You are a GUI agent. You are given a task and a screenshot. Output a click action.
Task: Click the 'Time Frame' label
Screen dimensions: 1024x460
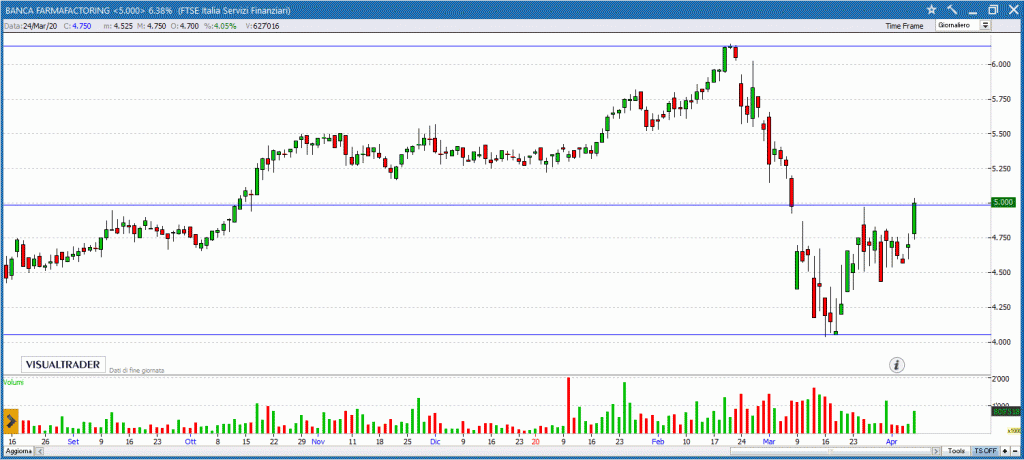point(904,26)
